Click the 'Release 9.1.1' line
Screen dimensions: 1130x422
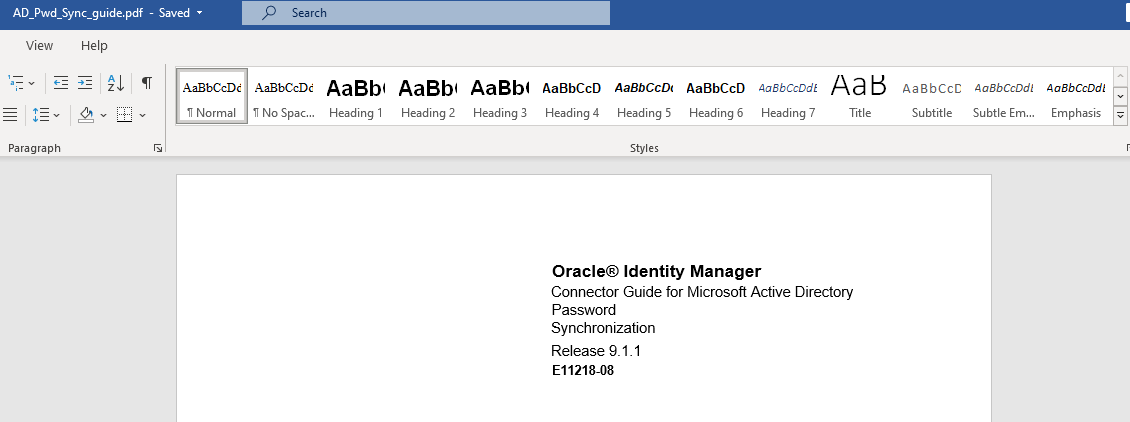coord(596,351)
